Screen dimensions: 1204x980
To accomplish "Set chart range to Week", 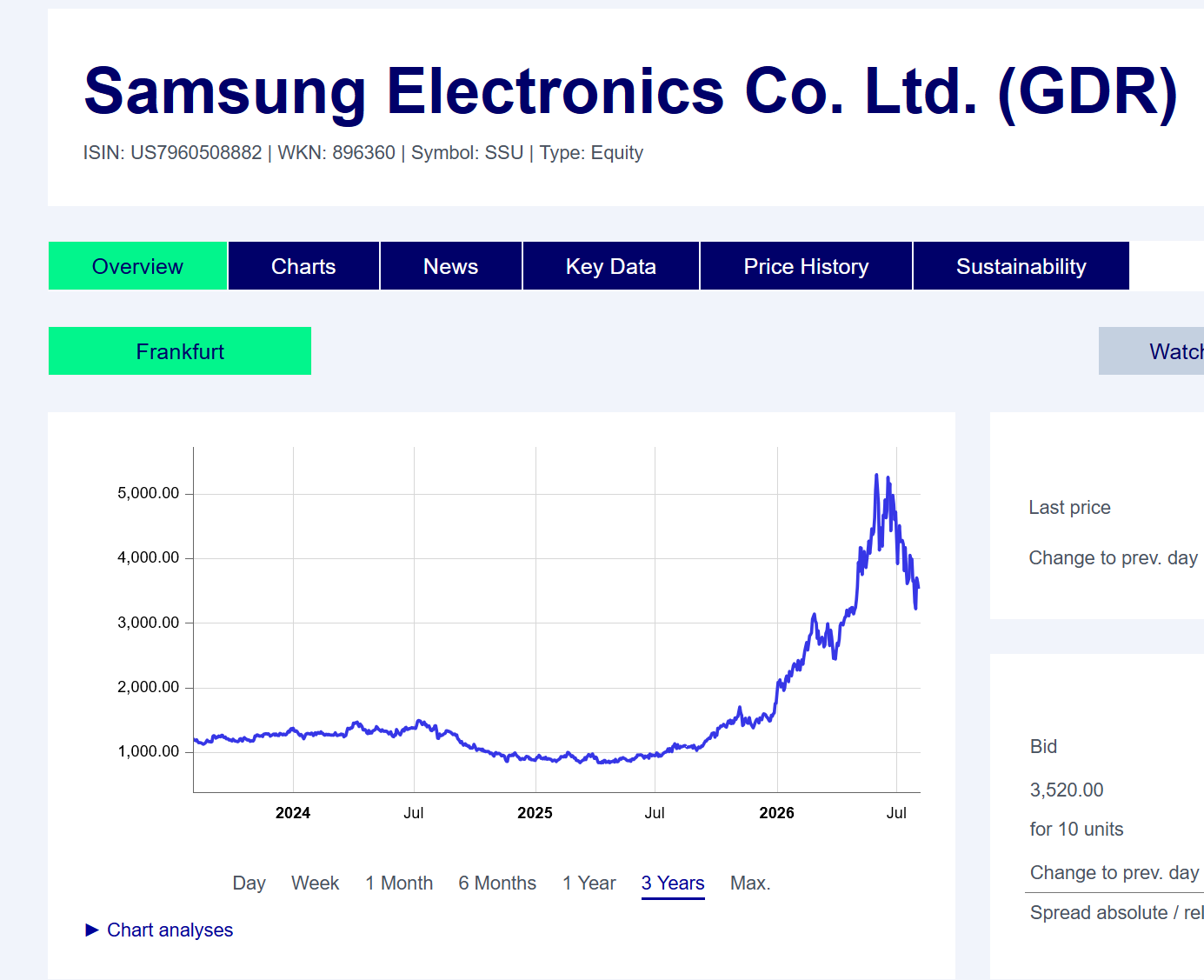I will [x=315, y=883].
